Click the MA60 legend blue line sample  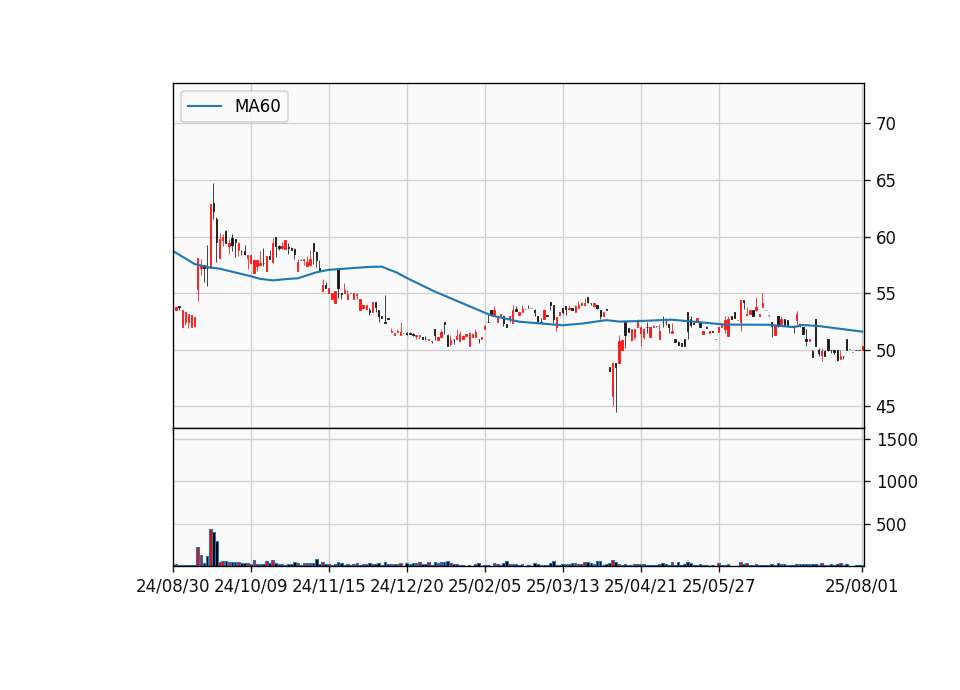tap(204, 106)
